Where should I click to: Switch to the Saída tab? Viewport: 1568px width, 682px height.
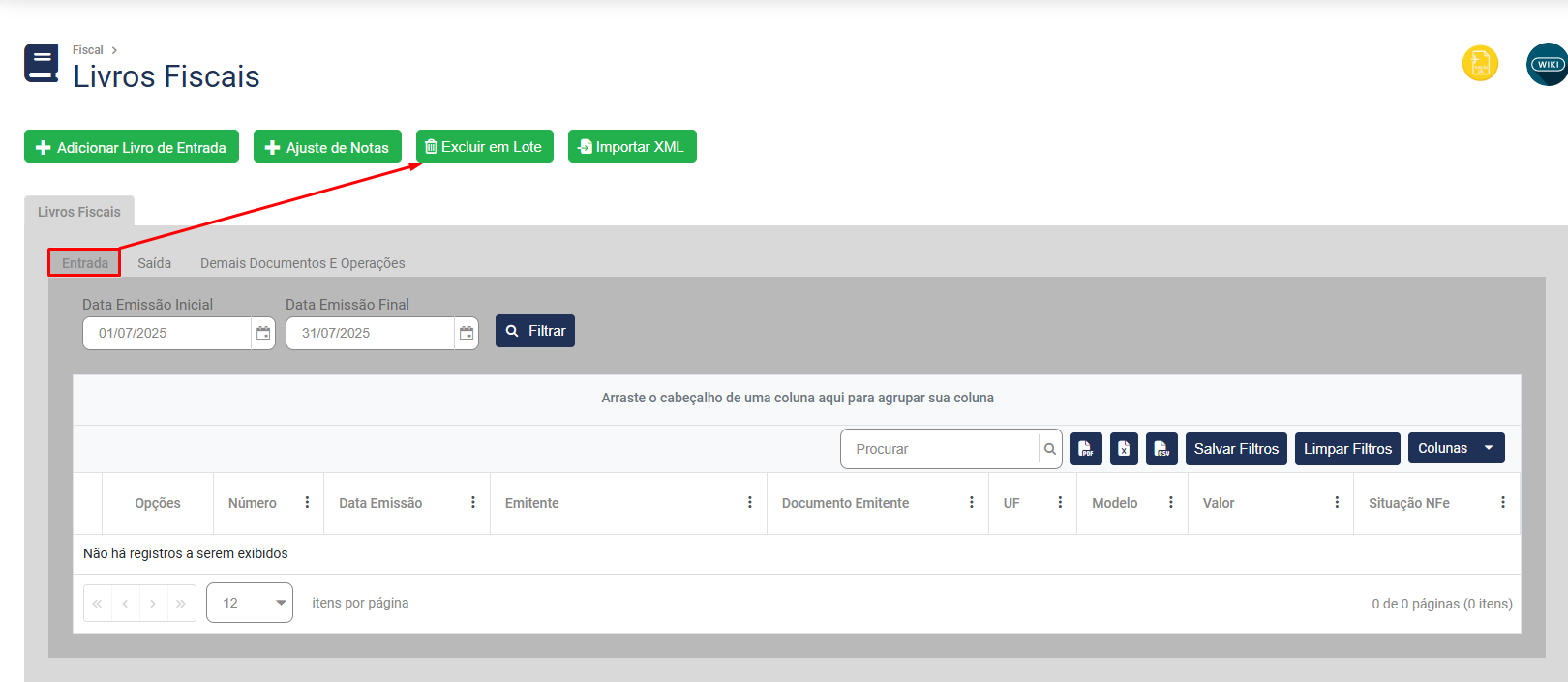pyautogui.click(x=154, y=263)
